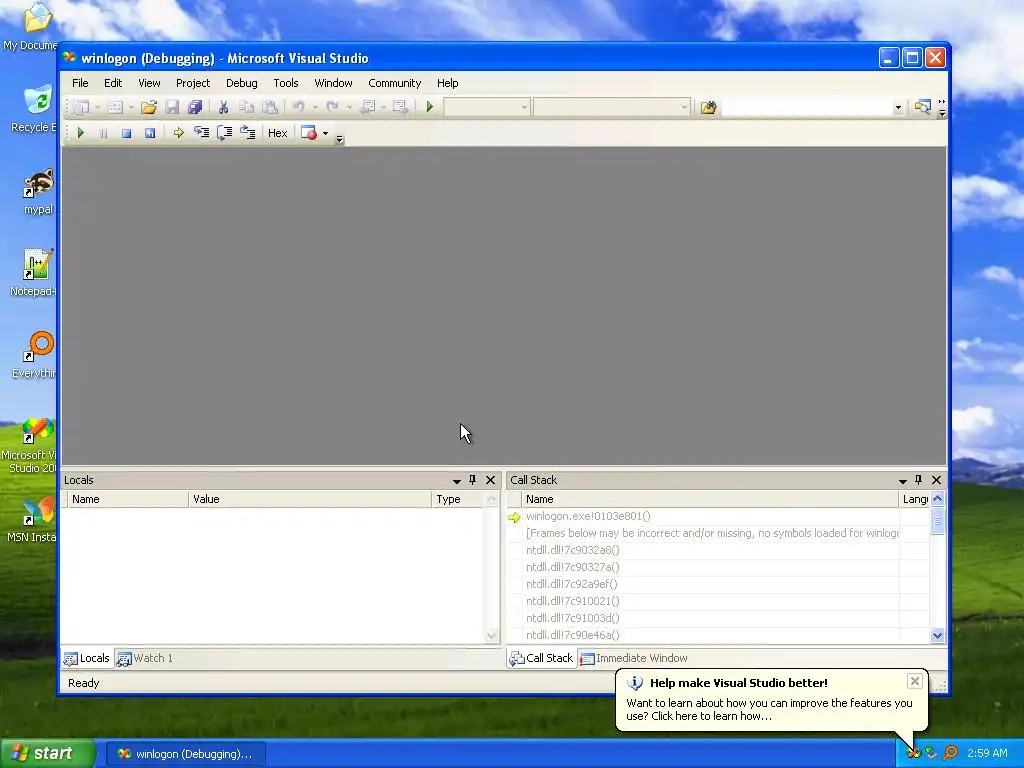The width and height of the screenshot is (1024, 768).
Task: Click the Restart debugging icon
Action: tap(150, 133)
